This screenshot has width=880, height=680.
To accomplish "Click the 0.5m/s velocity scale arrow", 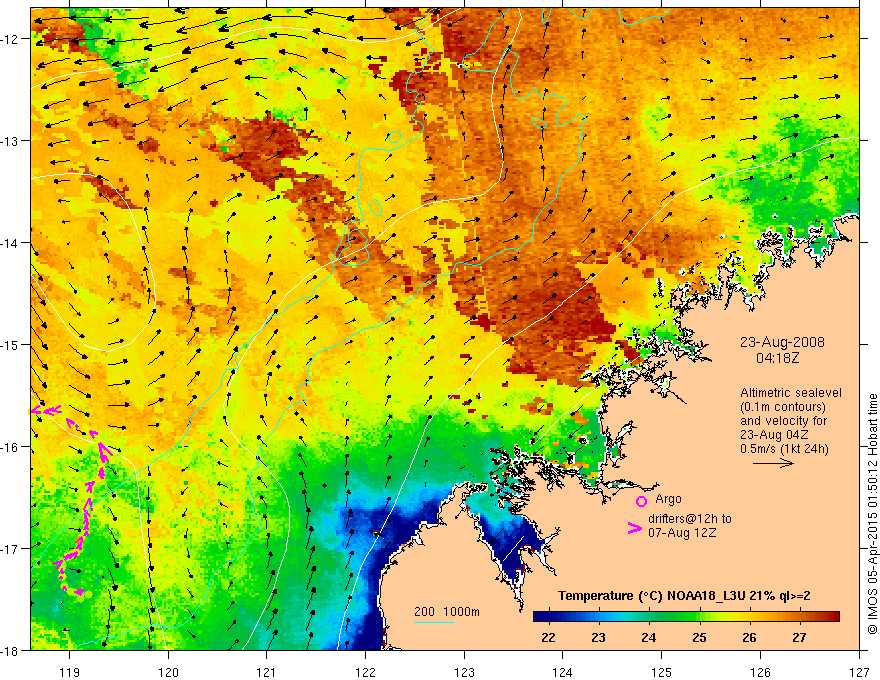I will point(773,463).
